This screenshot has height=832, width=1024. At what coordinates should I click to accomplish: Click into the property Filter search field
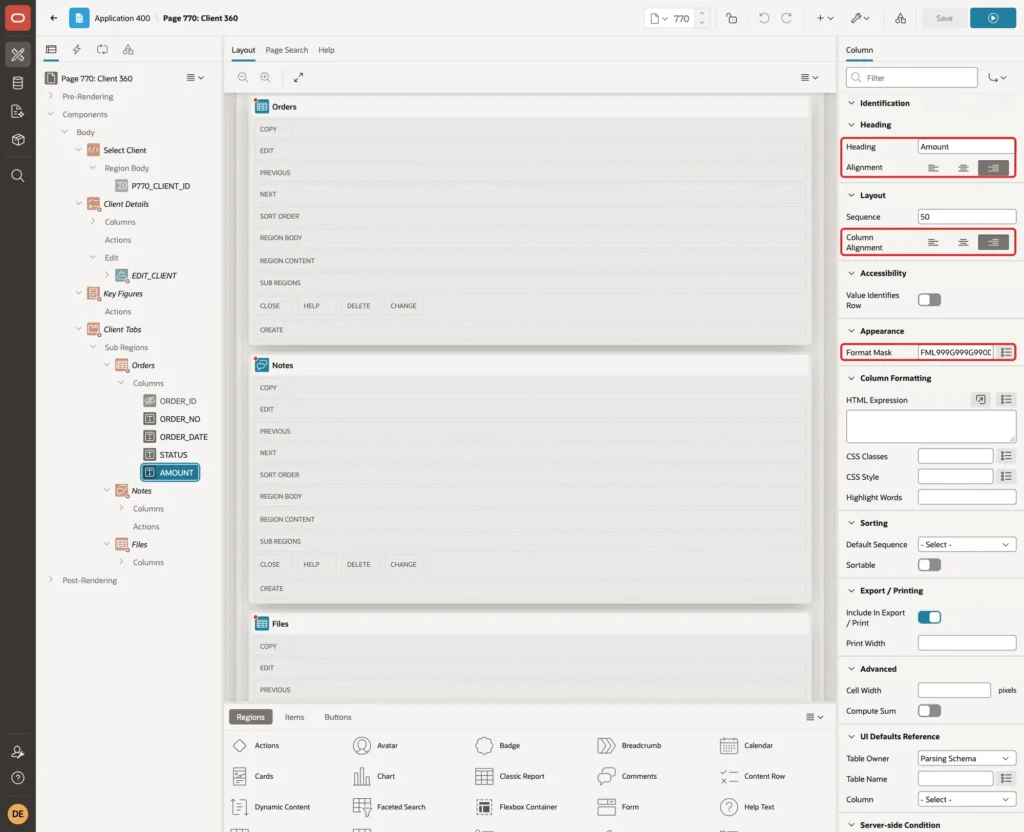(x=912, y=78)
